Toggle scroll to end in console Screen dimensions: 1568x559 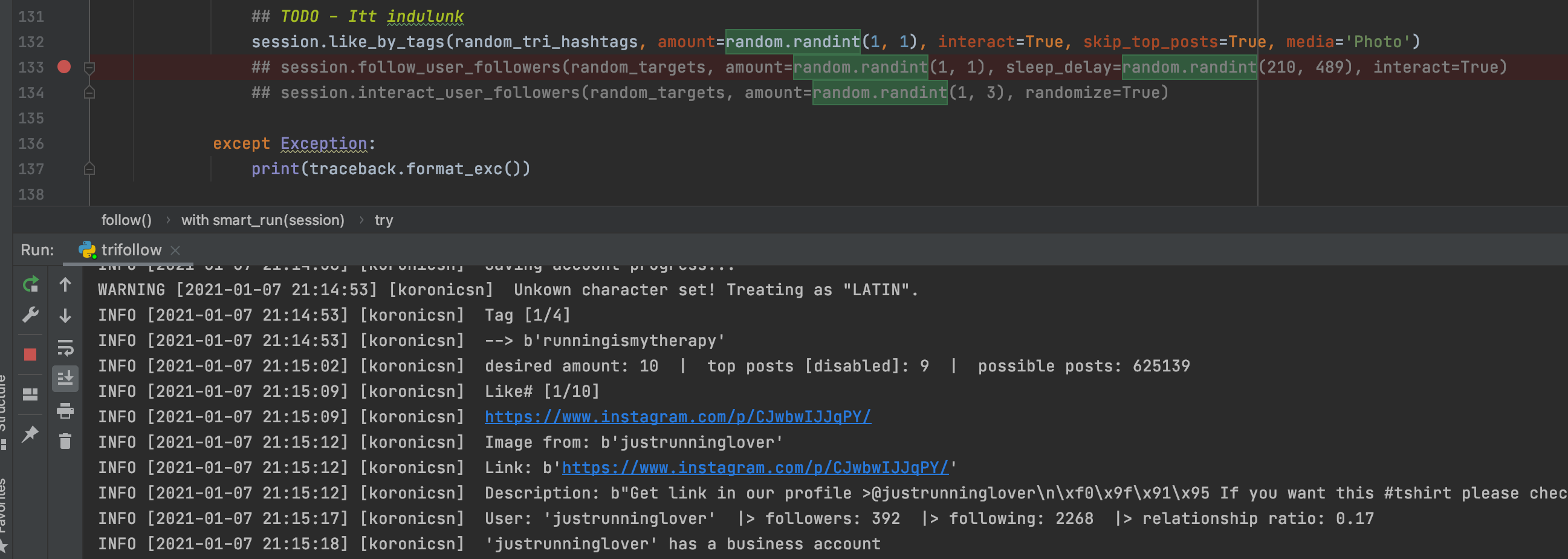pos(65,379)
